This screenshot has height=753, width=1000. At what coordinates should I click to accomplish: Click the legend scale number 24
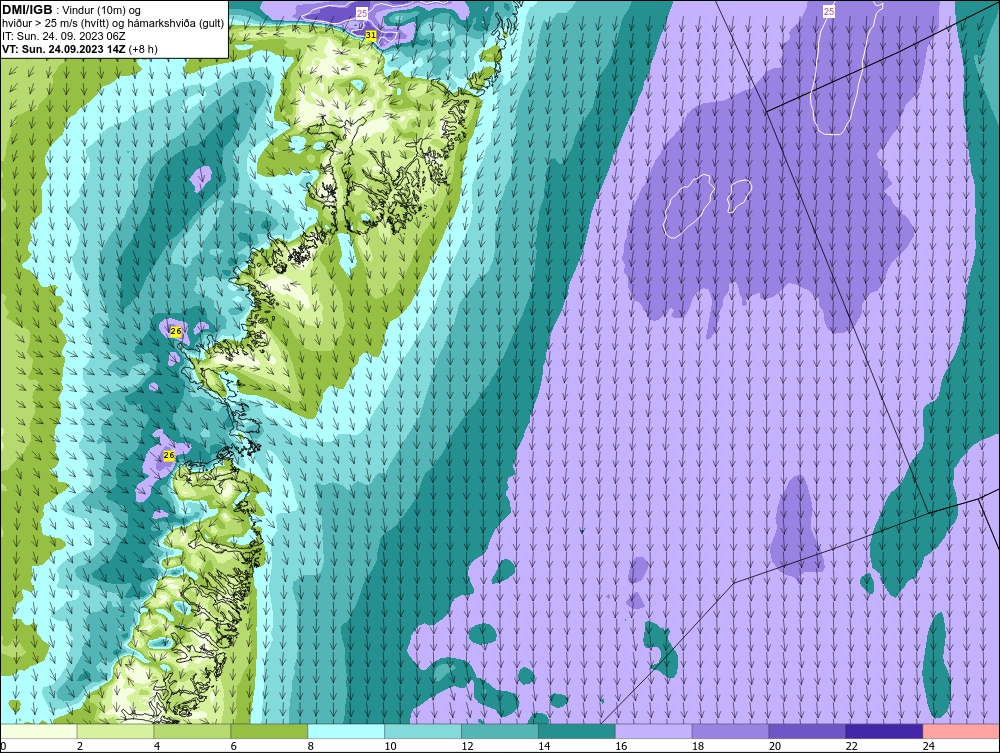coord(929,746)
